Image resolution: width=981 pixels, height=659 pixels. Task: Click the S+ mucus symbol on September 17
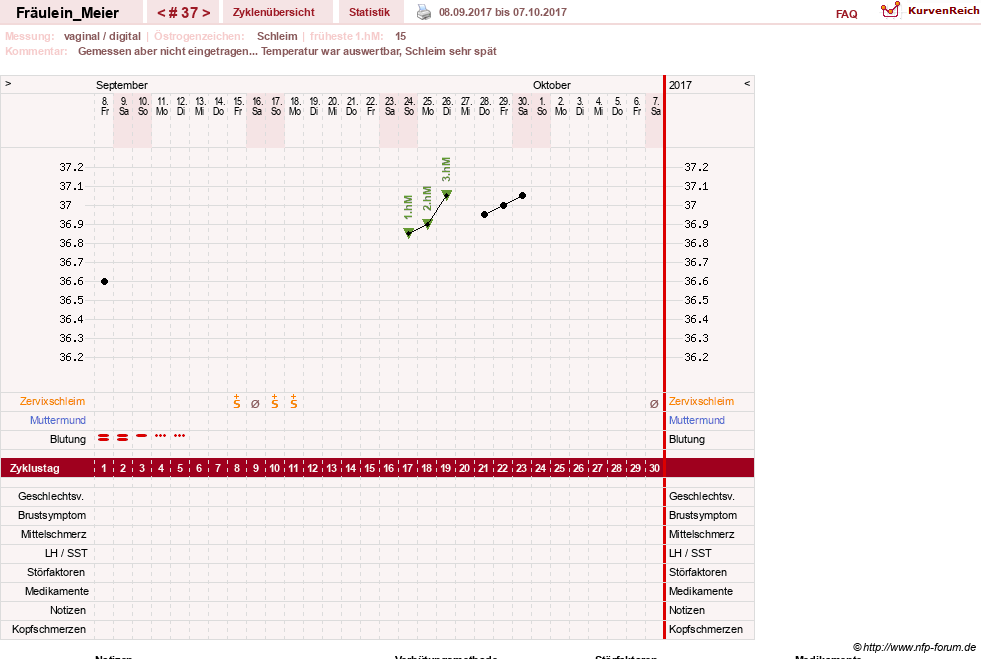pos(275,402)
